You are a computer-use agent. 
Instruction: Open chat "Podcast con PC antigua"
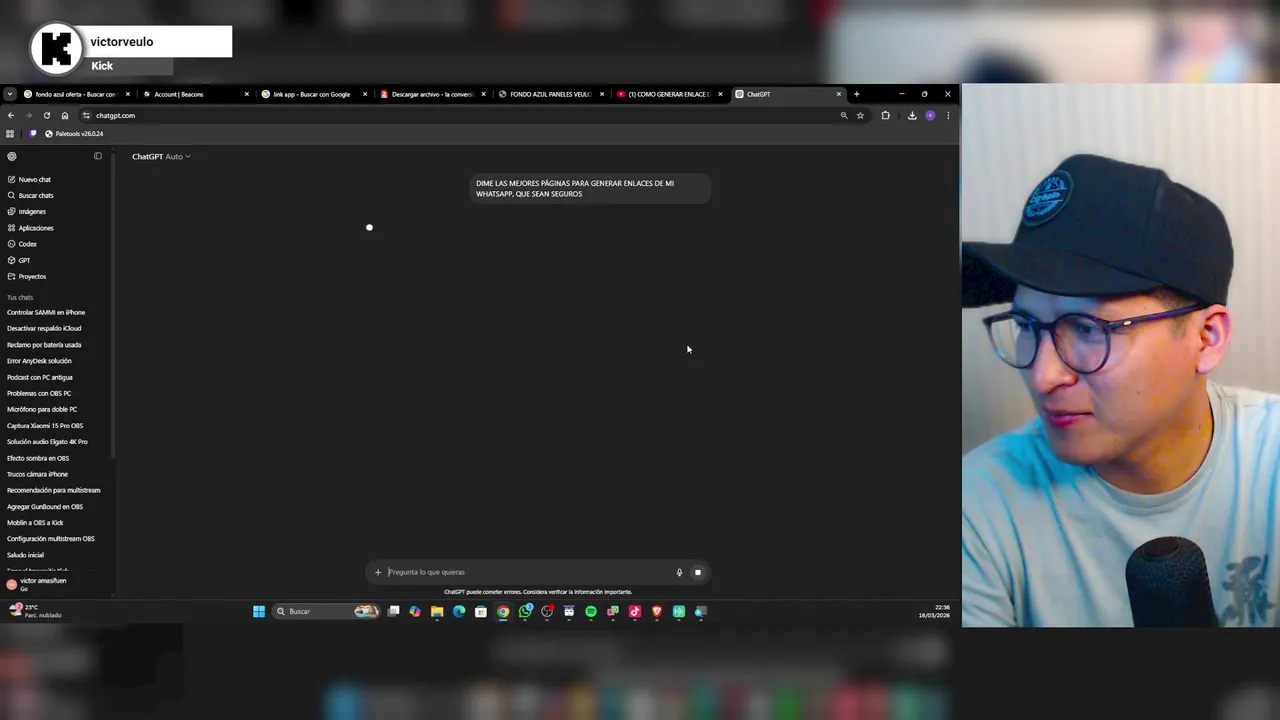(40, 377)
